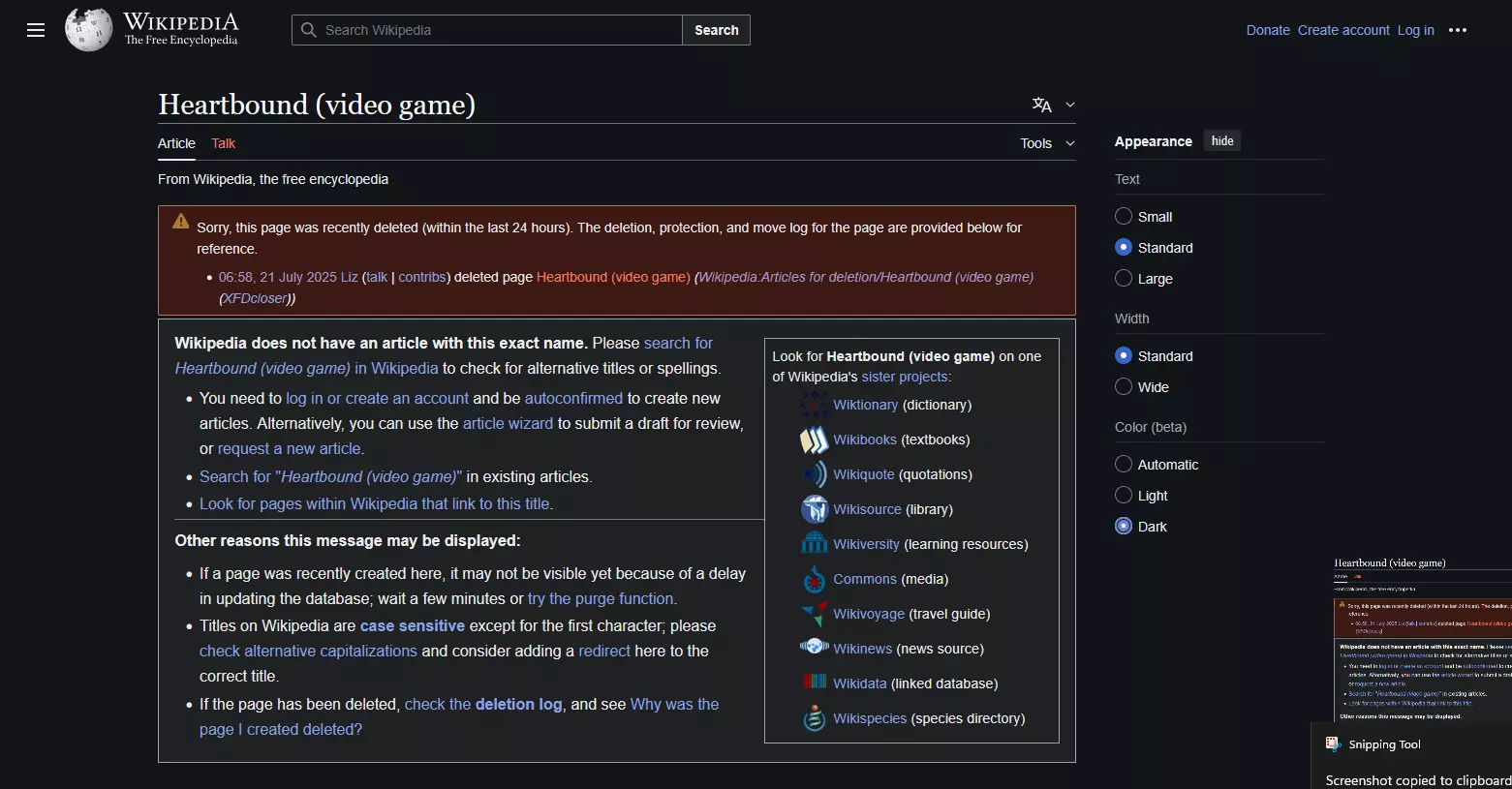Screen dimensions: 1512x789
Task: Click the Wikipedia globe logo
Action: tap(88, 30)
